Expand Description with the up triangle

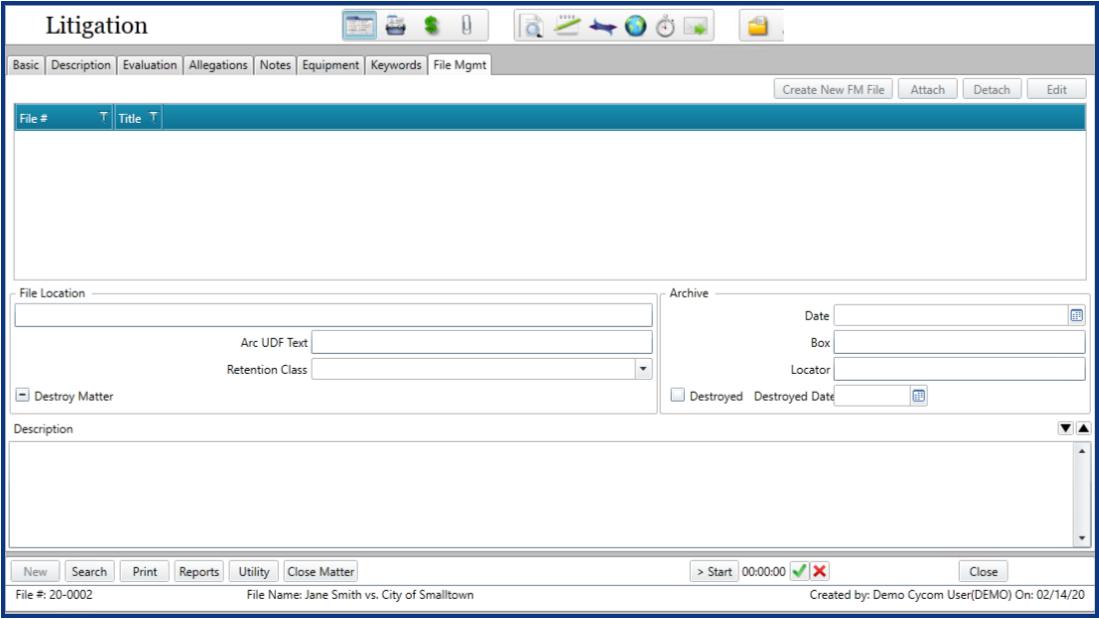pos(1084,428)
